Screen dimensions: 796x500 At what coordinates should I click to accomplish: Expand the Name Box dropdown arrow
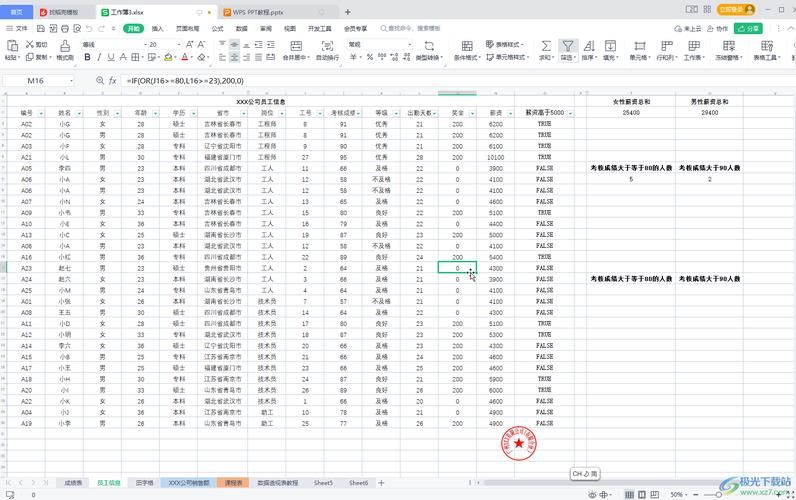coord(72,81)
